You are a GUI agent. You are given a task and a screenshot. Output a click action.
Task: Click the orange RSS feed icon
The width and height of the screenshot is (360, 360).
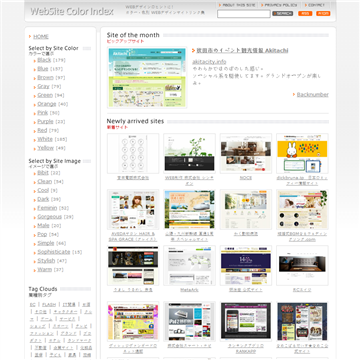[305, 14]
